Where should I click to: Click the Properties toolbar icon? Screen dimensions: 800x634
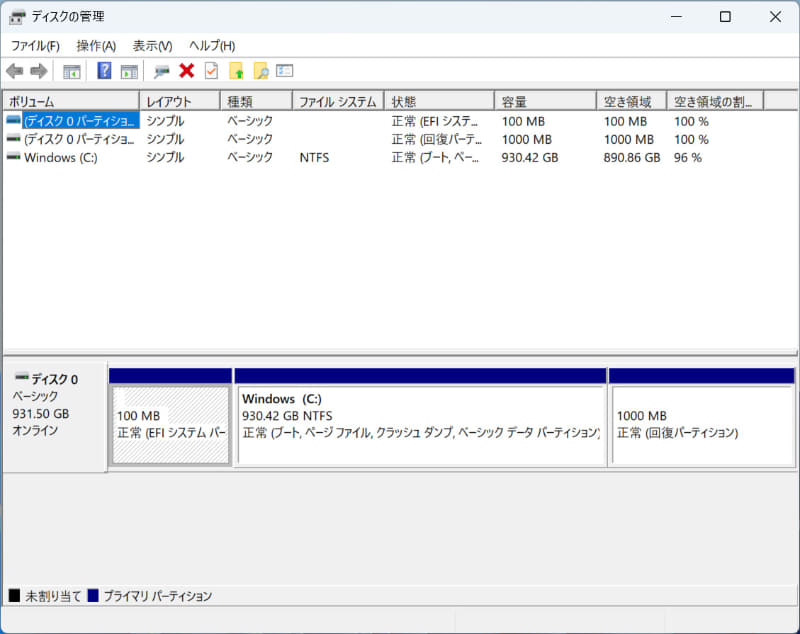[x=159, y=70]
